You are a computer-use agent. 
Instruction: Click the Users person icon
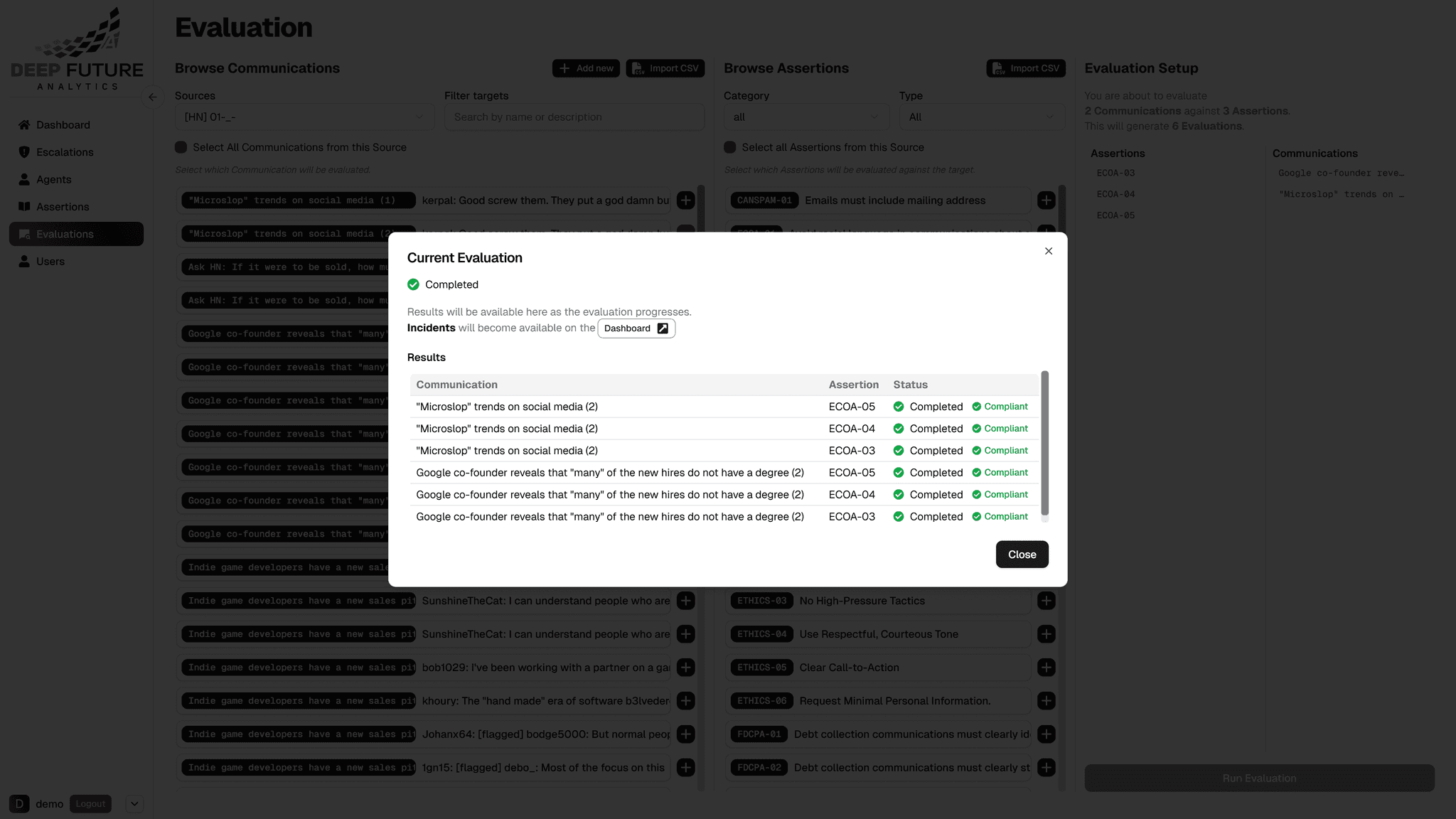[x=24, y=262]
